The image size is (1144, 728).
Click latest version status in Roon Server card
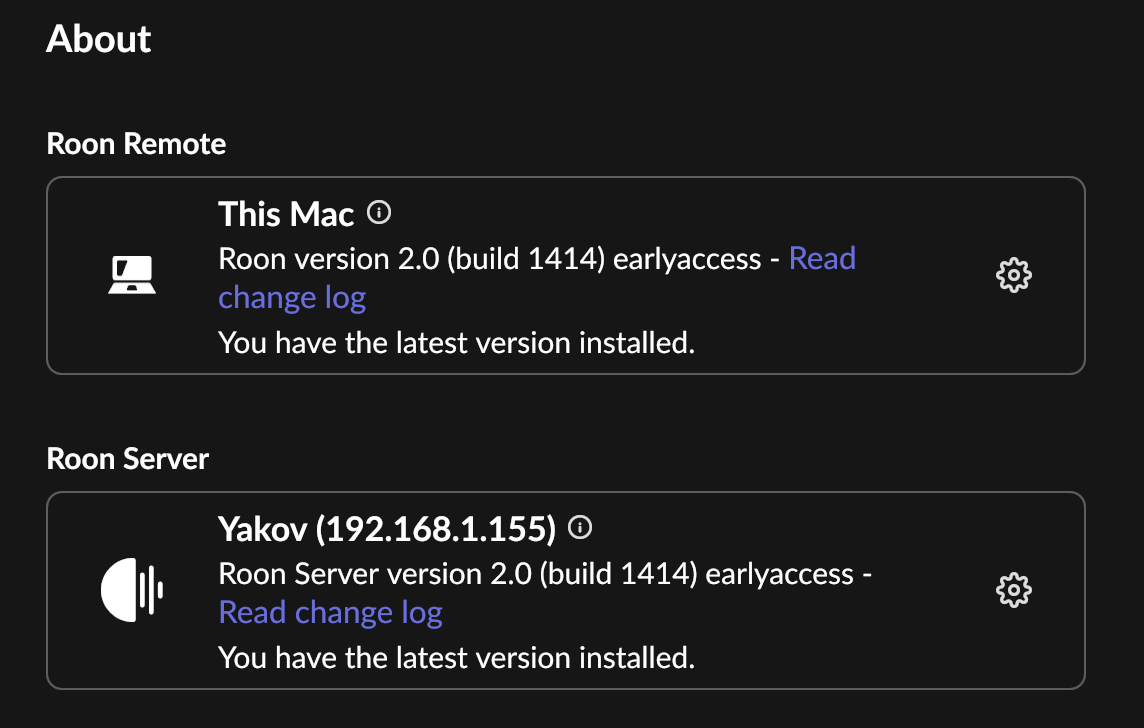457,658
